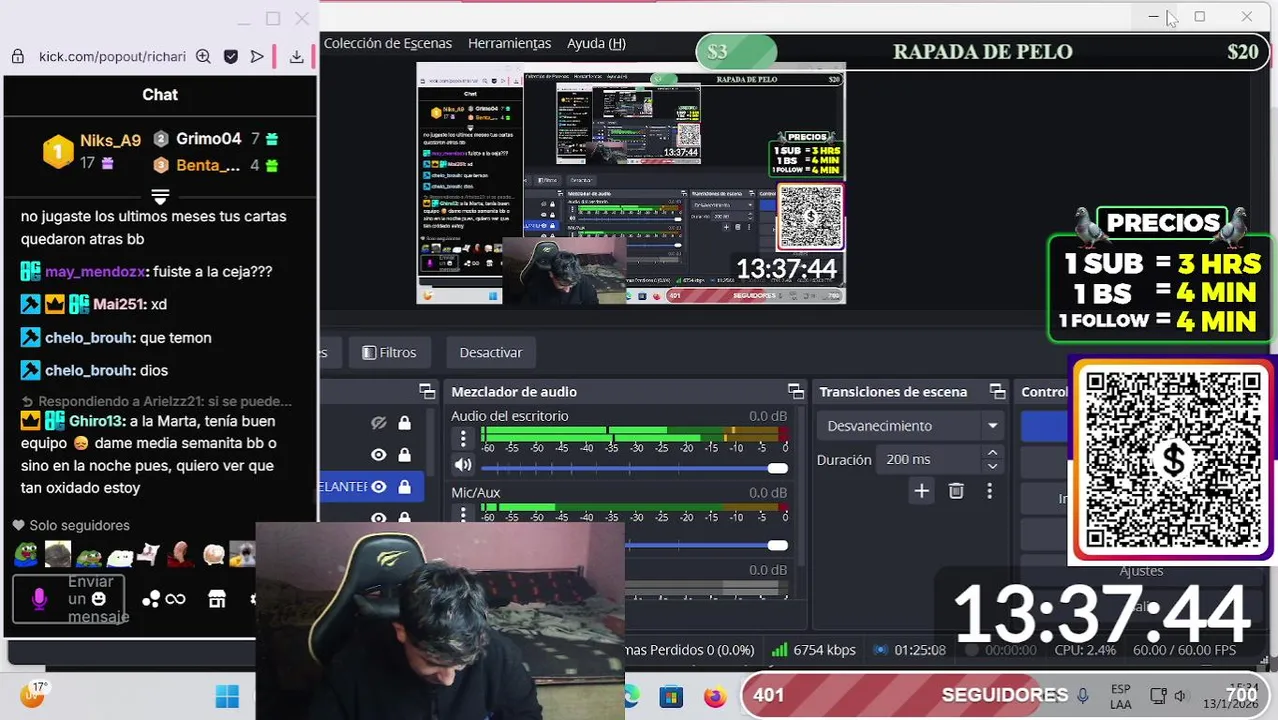Toggle lock on the hidden first source row
The height and width of the screenshot is (720, 1278).
pos(404,423)
